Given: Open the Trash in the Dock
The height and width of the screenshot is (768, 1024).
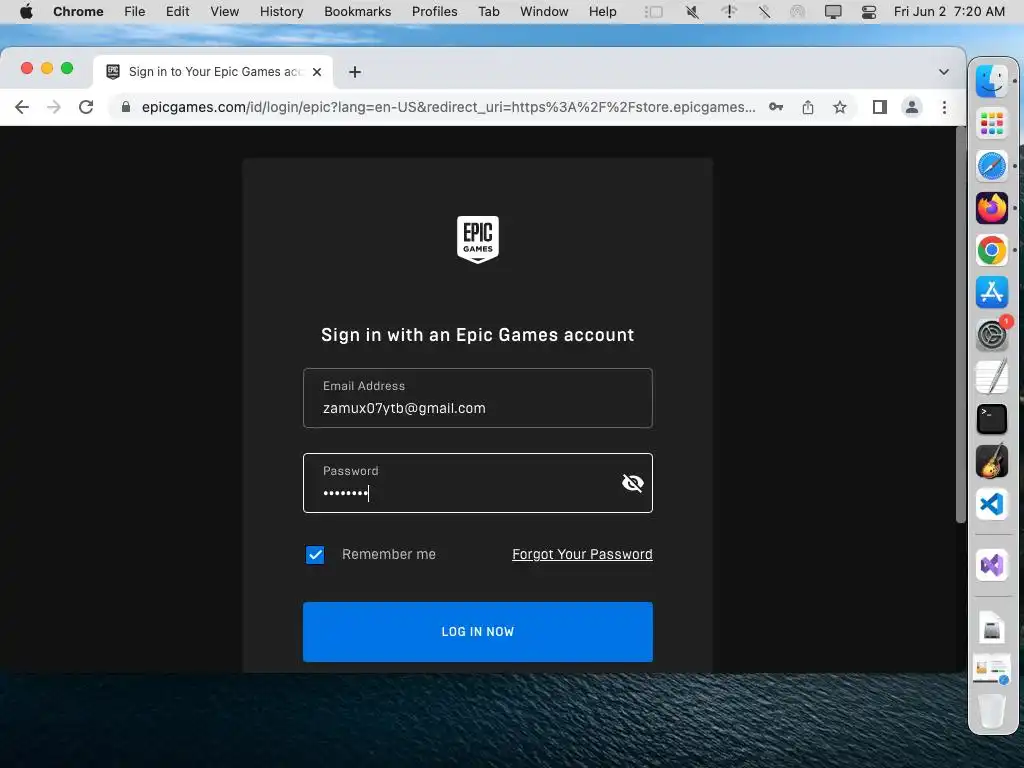Looking at the screenshot, I should click(991, 711).
